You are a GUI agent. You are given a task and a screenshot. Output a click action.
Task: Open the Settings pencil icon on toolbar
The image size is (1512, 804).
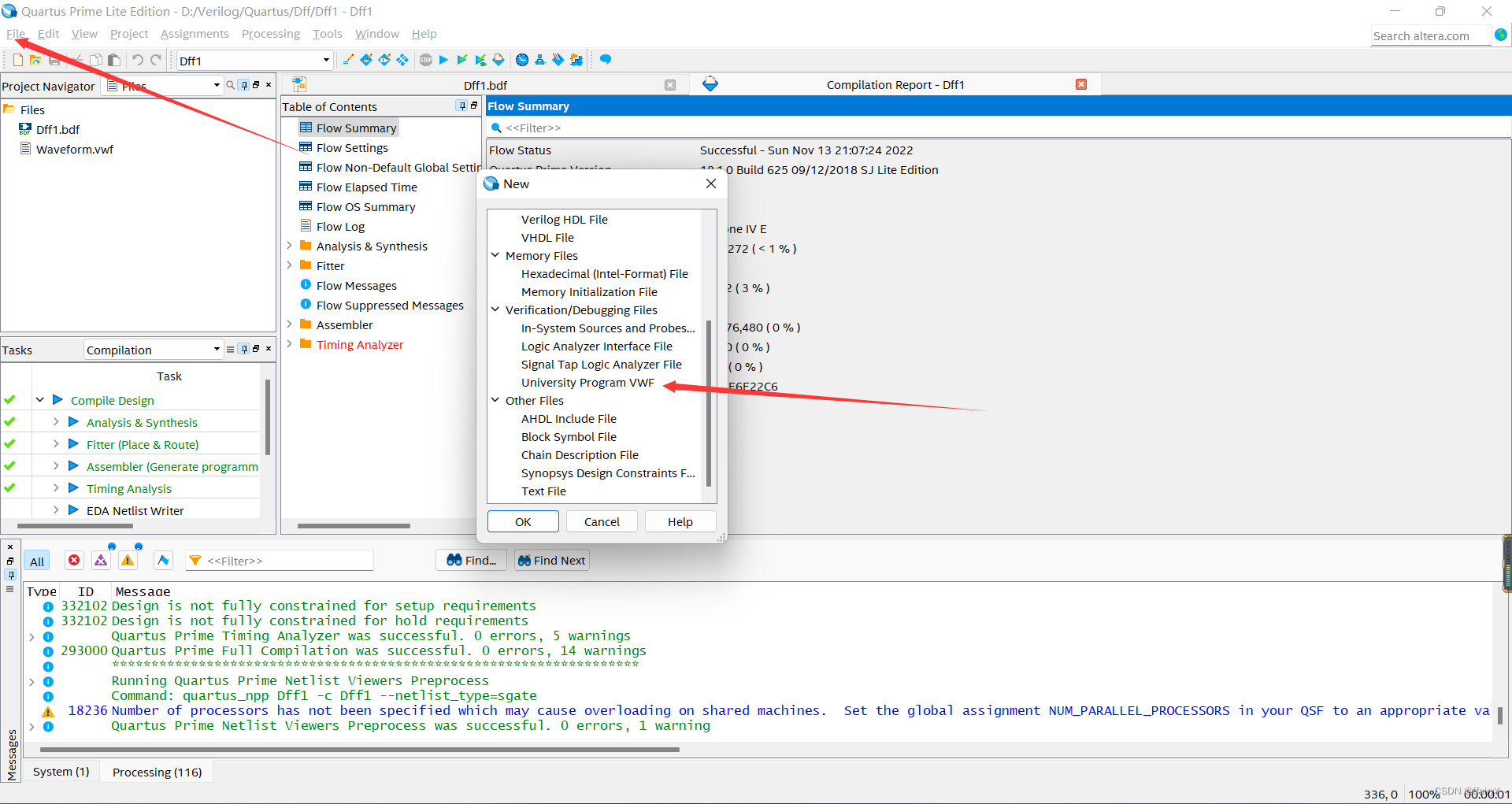348,60
